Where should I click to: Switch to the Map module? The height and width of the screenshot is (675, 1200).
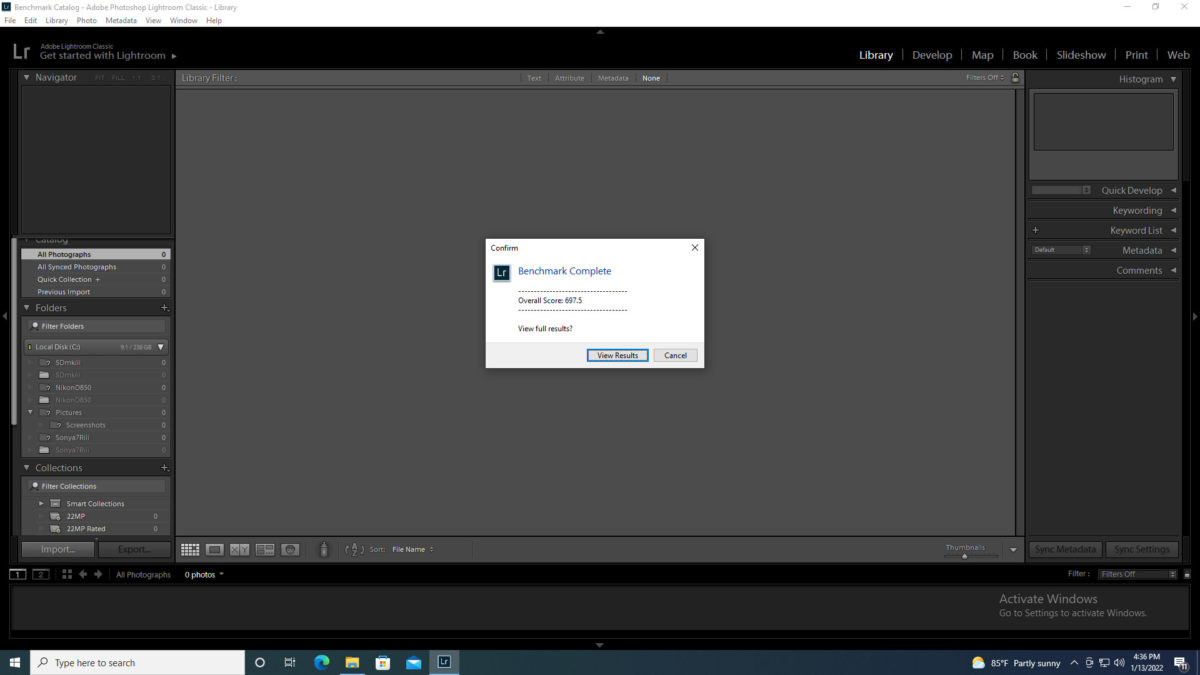(982, 55)
